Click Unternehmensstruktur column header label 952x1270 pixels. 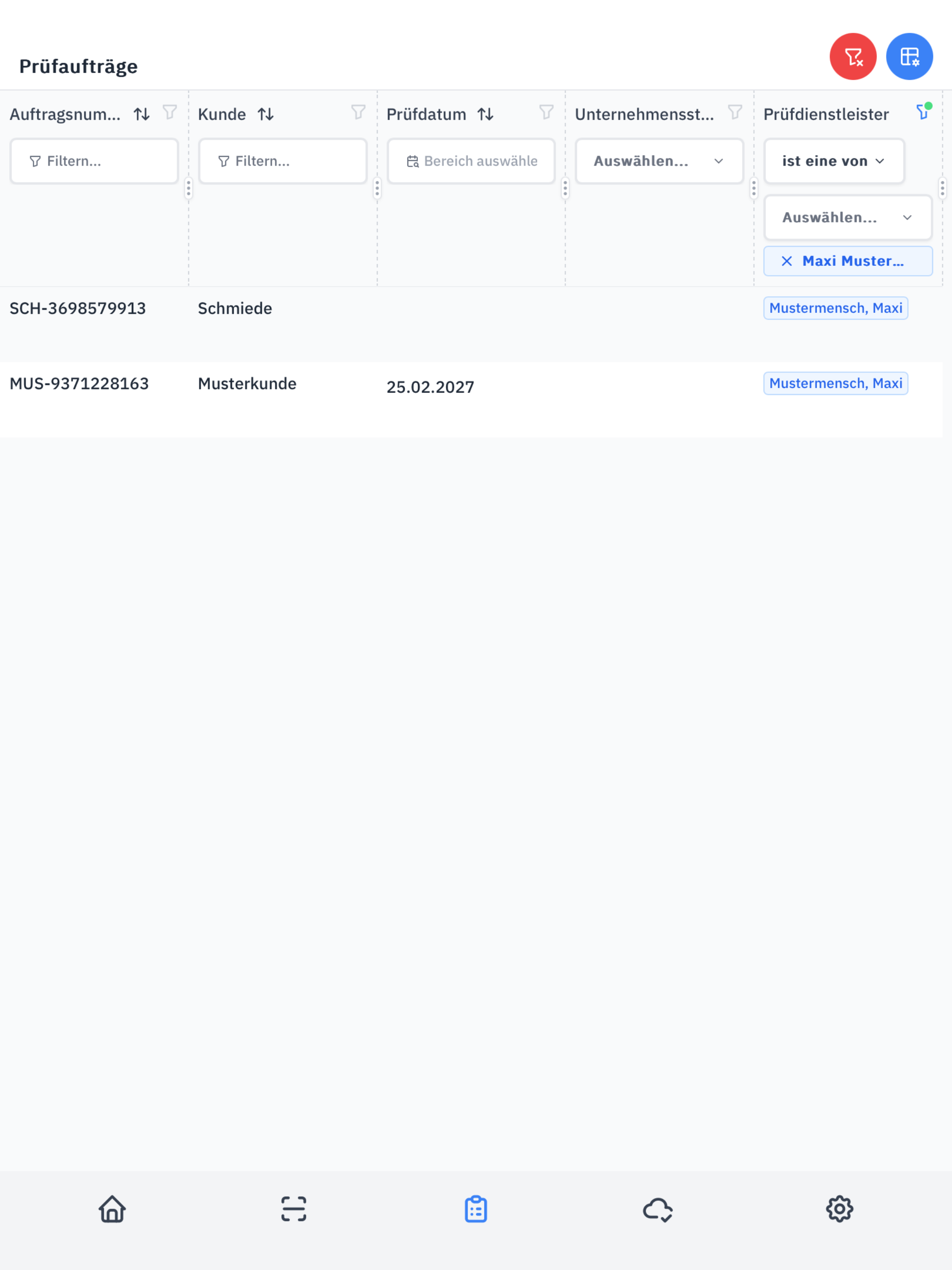[x=644, y=114]
